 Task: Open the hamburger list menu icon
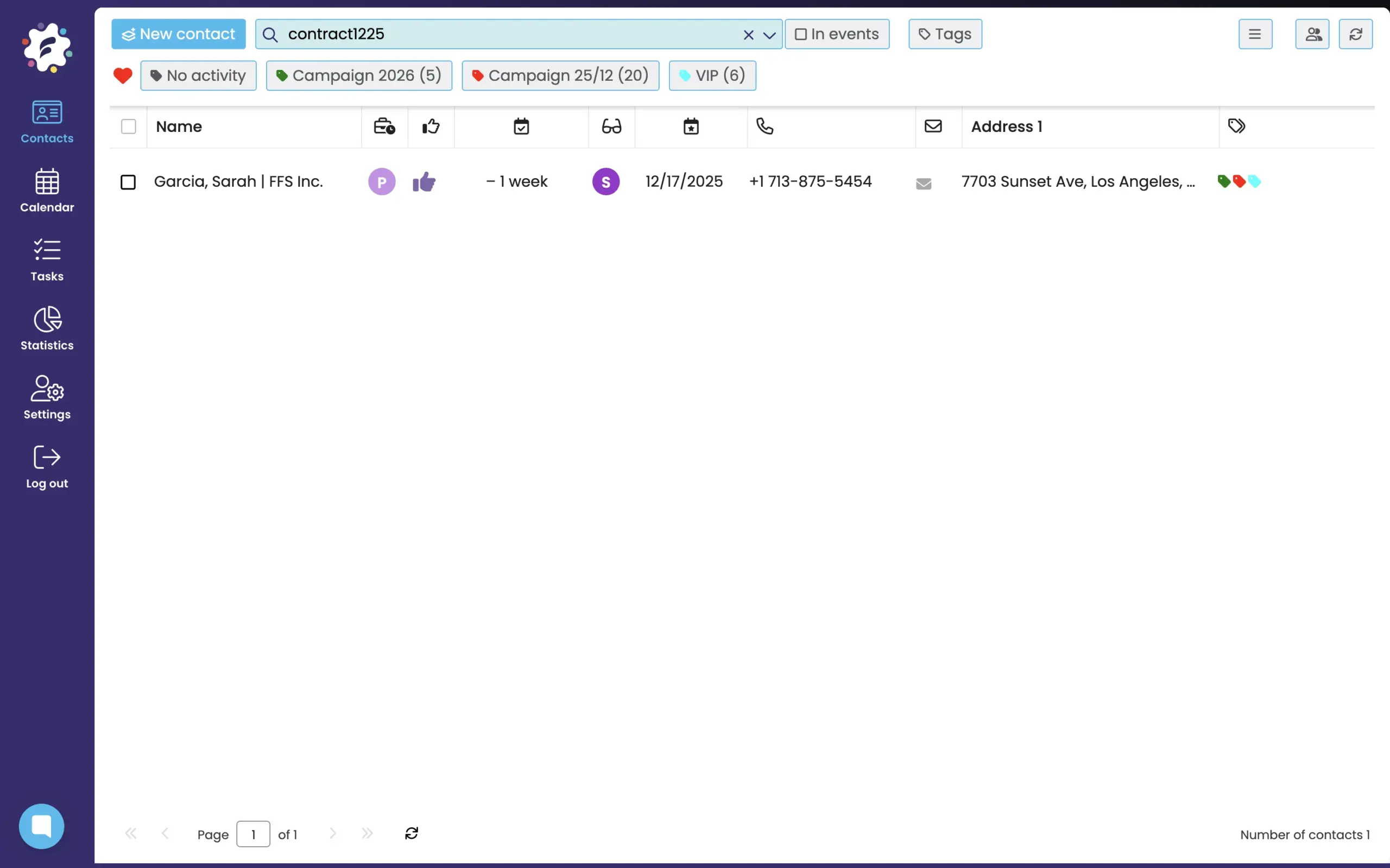click(x=1254, y=34)
